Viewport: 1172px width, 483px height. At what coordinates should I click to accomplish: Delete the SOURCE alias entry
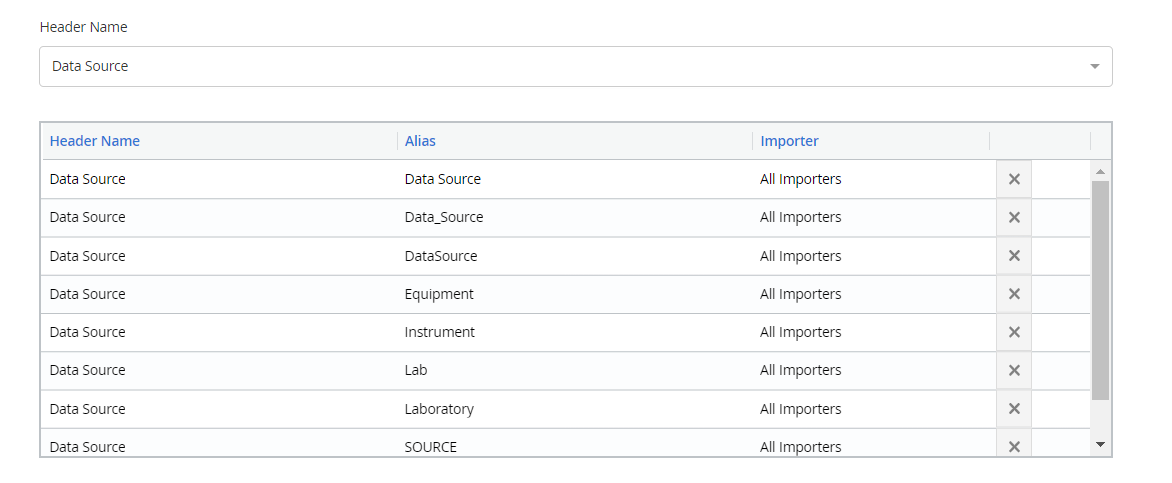[x=1014, y=446]
